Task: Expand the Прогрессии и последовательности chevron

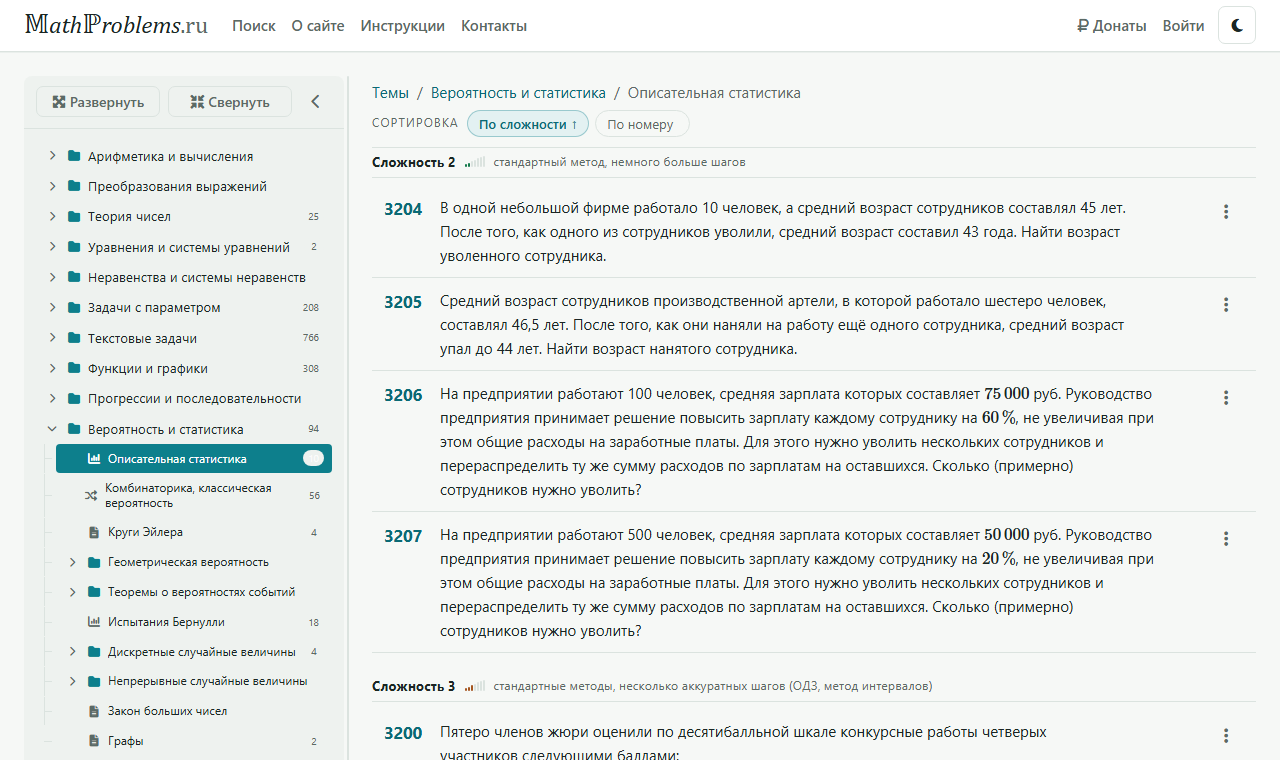Action: [52, 398]
